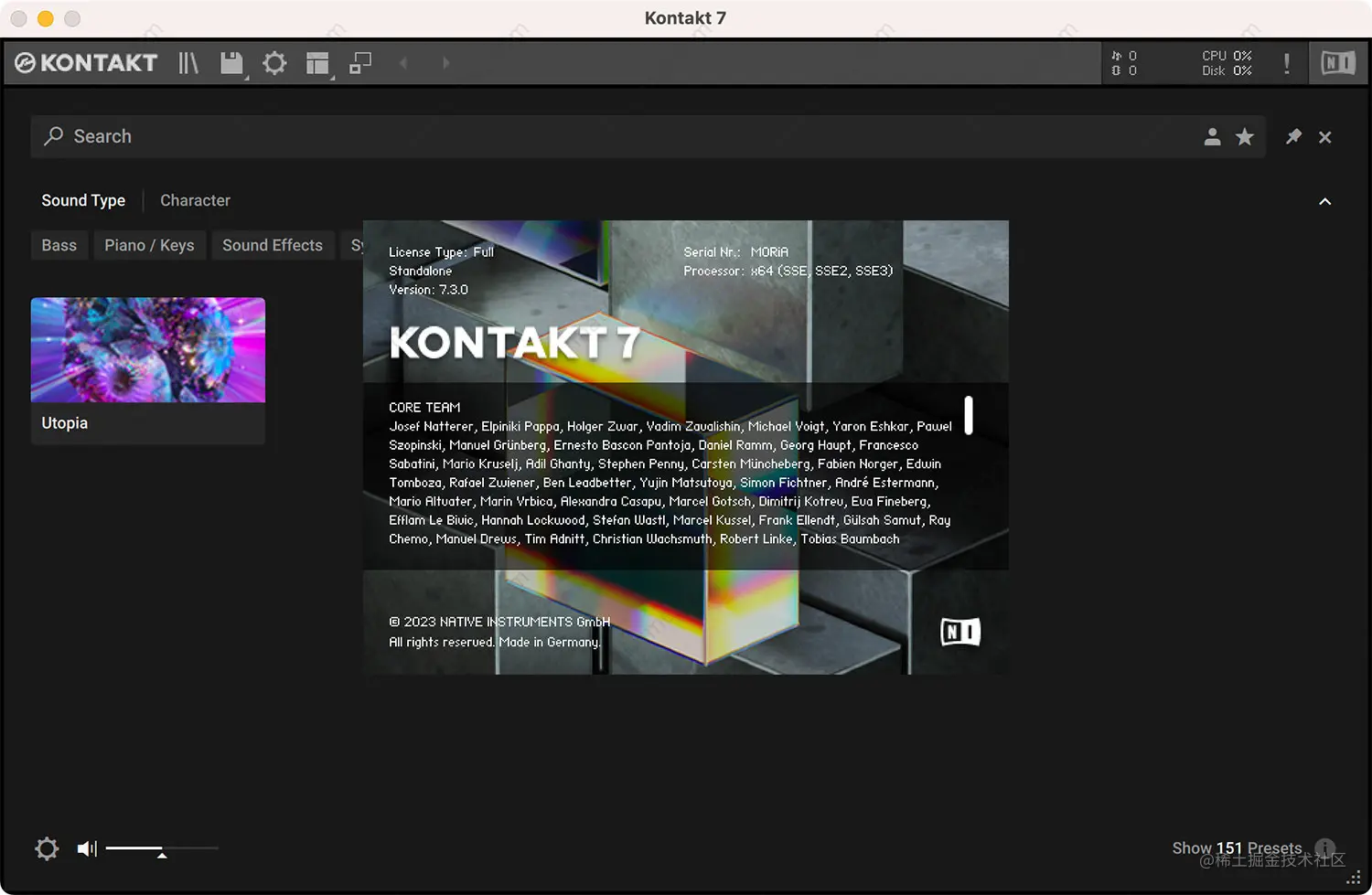1372x895 pixels.
Task: Toggle the minimized view icon
Action: [359, 62]
